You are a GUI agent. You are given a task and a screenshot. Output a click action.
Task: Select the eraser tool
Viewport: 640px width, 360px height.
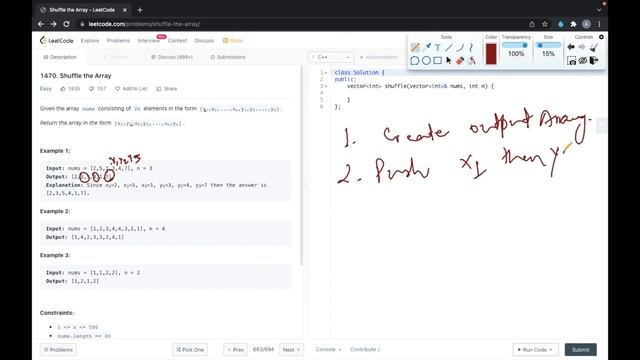460,60
